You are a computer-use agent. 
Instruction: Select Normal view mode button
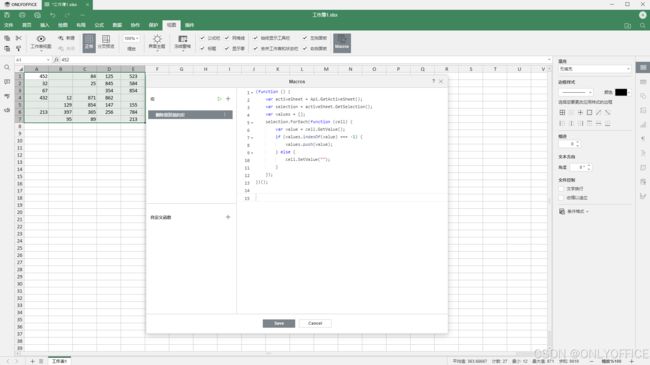click(89, 43)
